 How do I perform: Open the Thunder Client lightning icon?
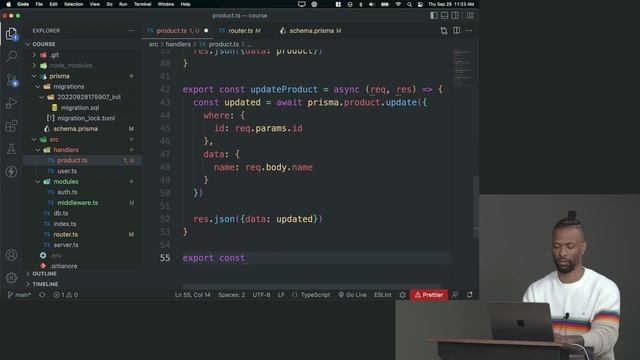click(11, 171)
